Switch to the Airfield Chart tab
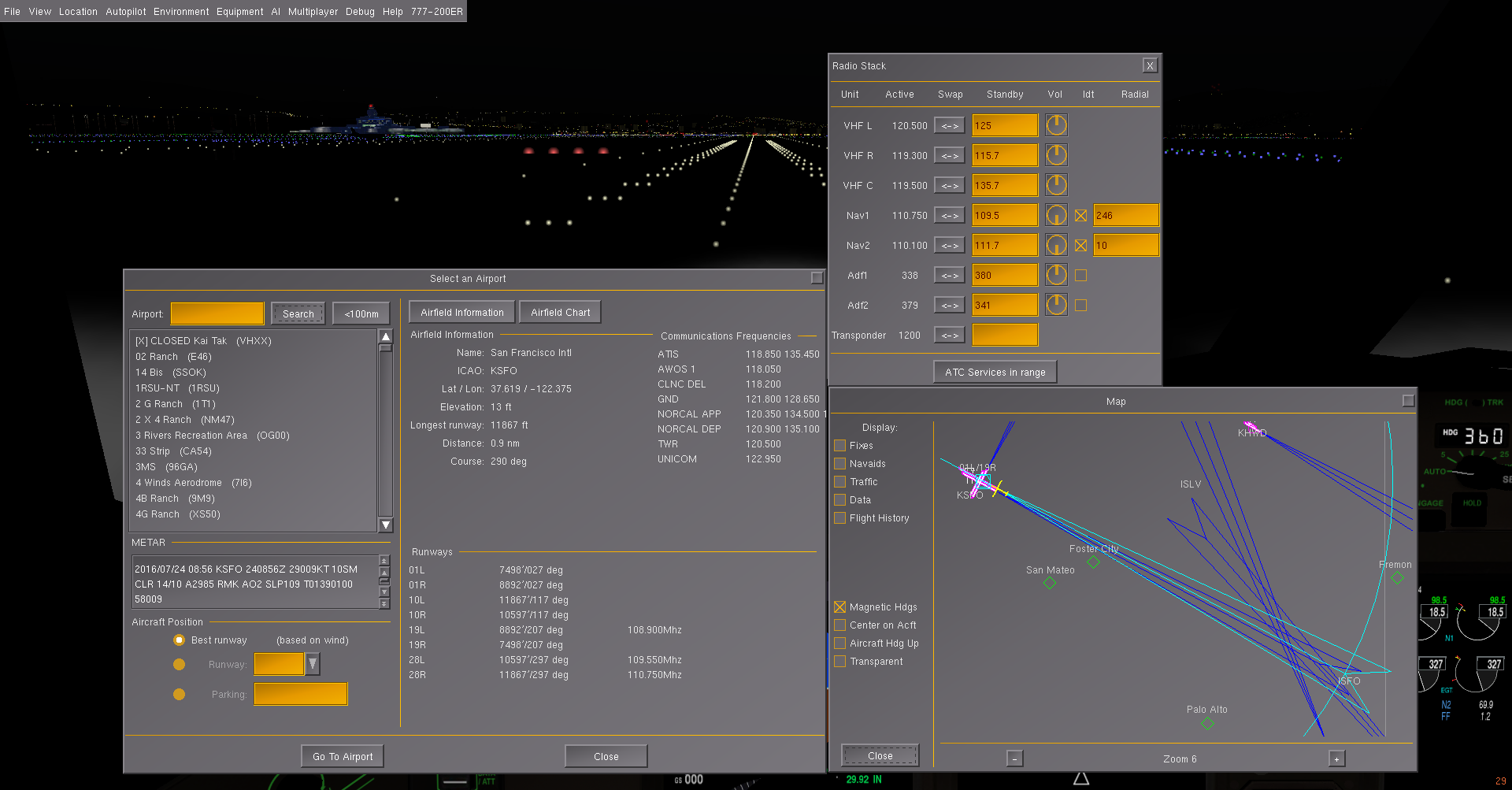Screen dimensions: 1512x790 [x=559, y=311]
